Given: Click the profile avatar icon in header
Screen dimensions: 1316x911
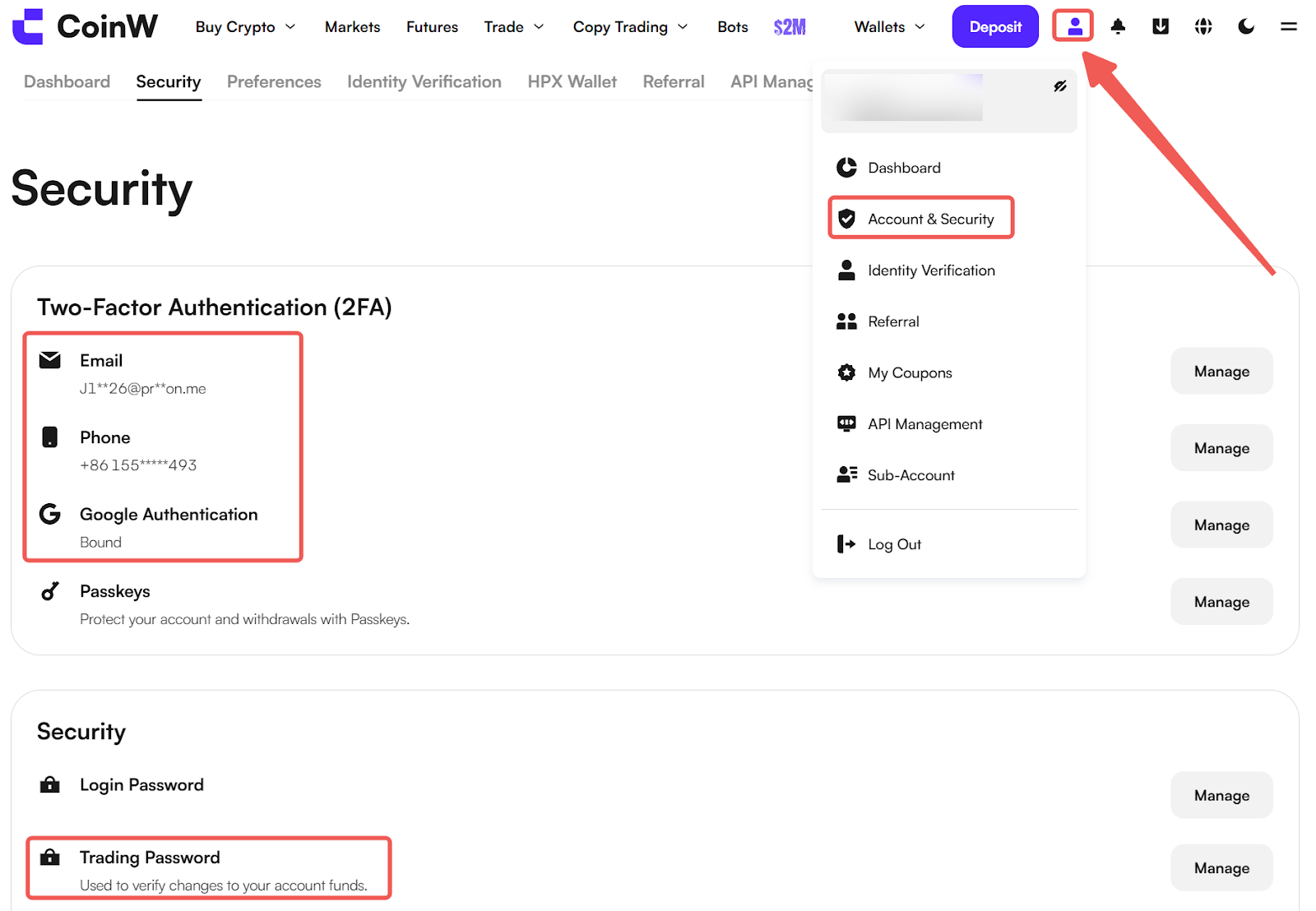Looking at the screenshot, I should pyautogui.click(x=1073, y=26).
